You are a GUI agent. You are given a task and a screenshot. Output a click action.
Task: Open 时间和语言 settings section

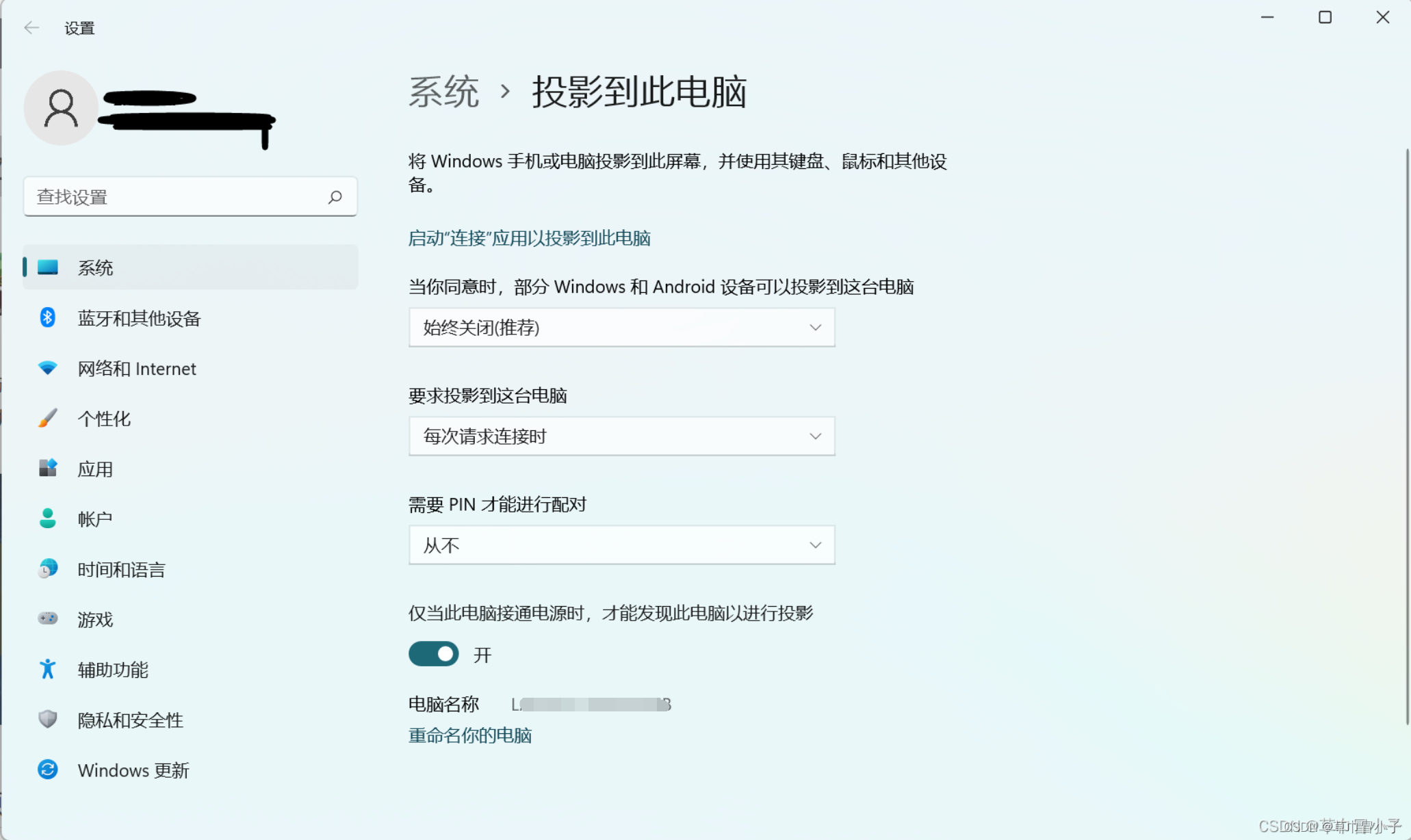121,569
